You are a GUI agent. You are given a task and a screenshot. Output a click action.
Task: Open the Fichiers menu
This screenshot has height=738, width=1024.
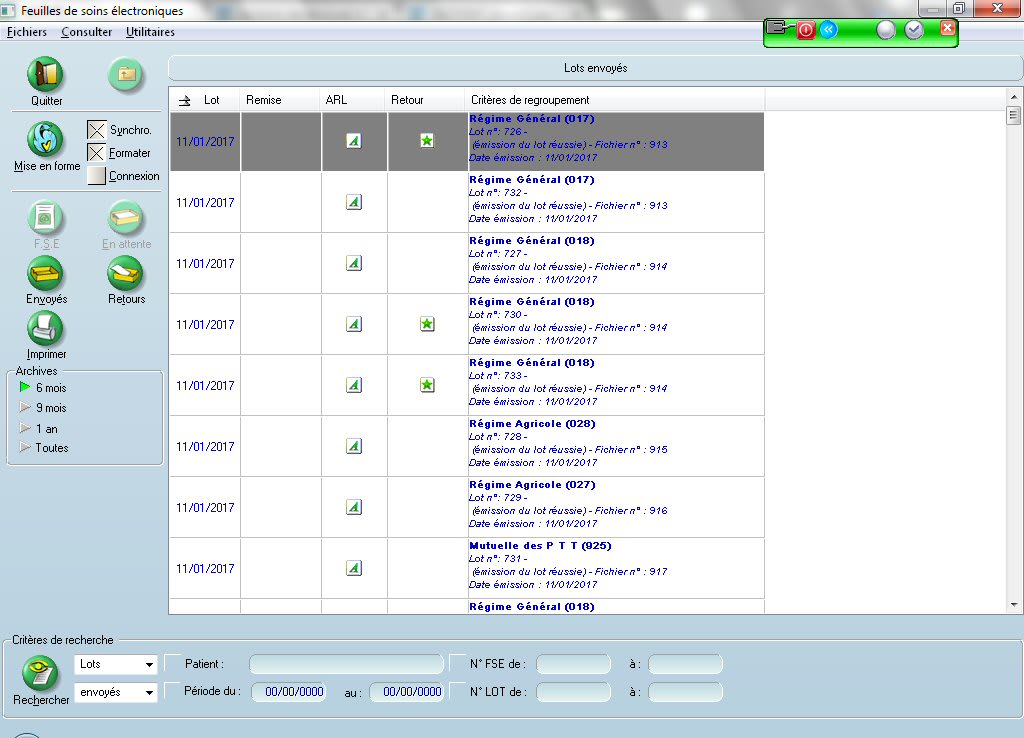pyautogui.click(x=26, y=32)
